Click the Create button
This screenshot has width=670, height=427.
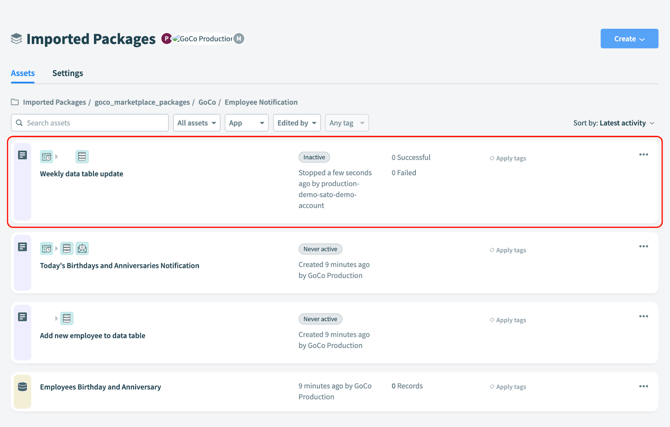629,39
